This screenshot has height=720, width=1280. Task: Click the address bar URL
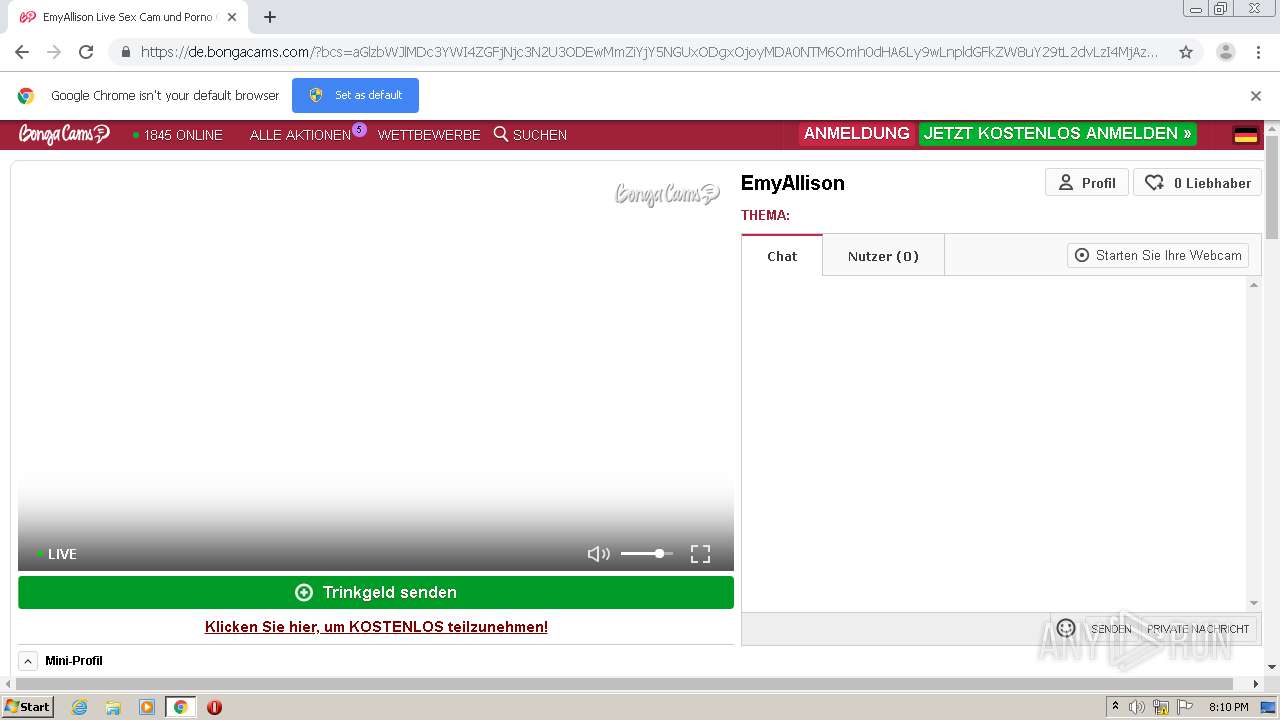tap(648, 52)
